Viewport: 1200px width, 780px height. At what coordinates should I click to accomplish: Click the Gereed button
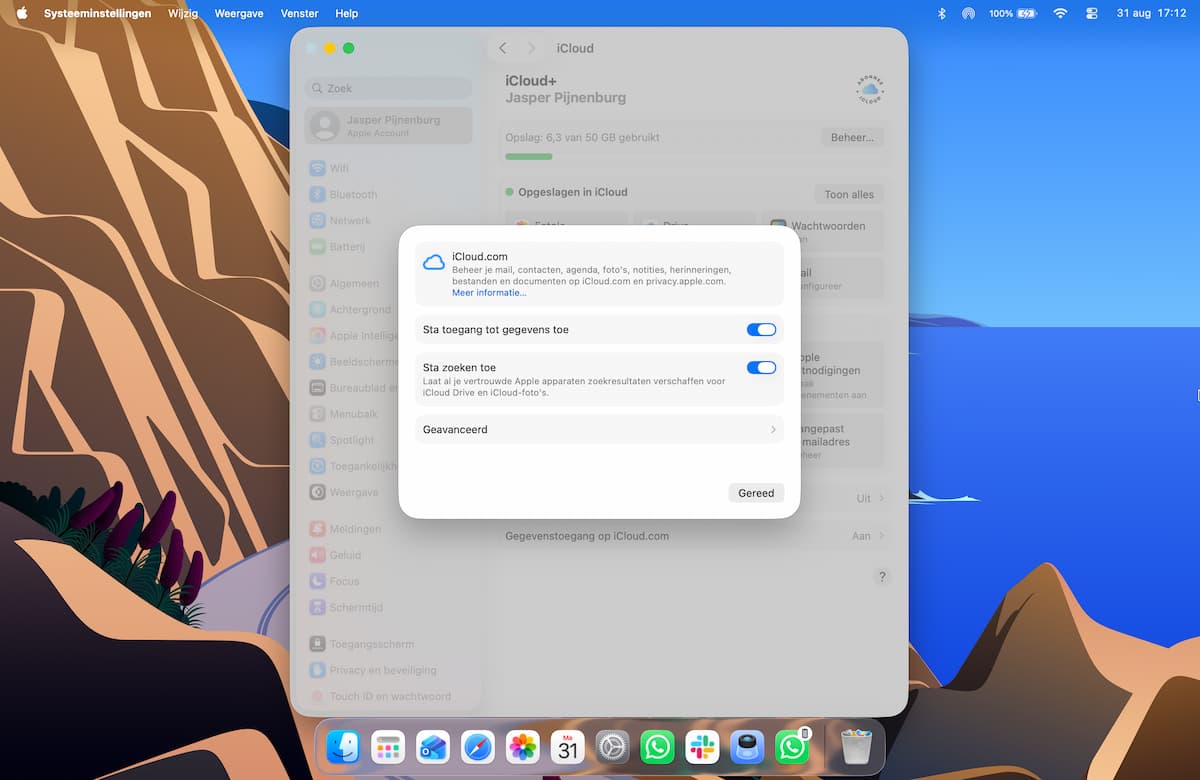pyautogui.click(x=756, y=493)
